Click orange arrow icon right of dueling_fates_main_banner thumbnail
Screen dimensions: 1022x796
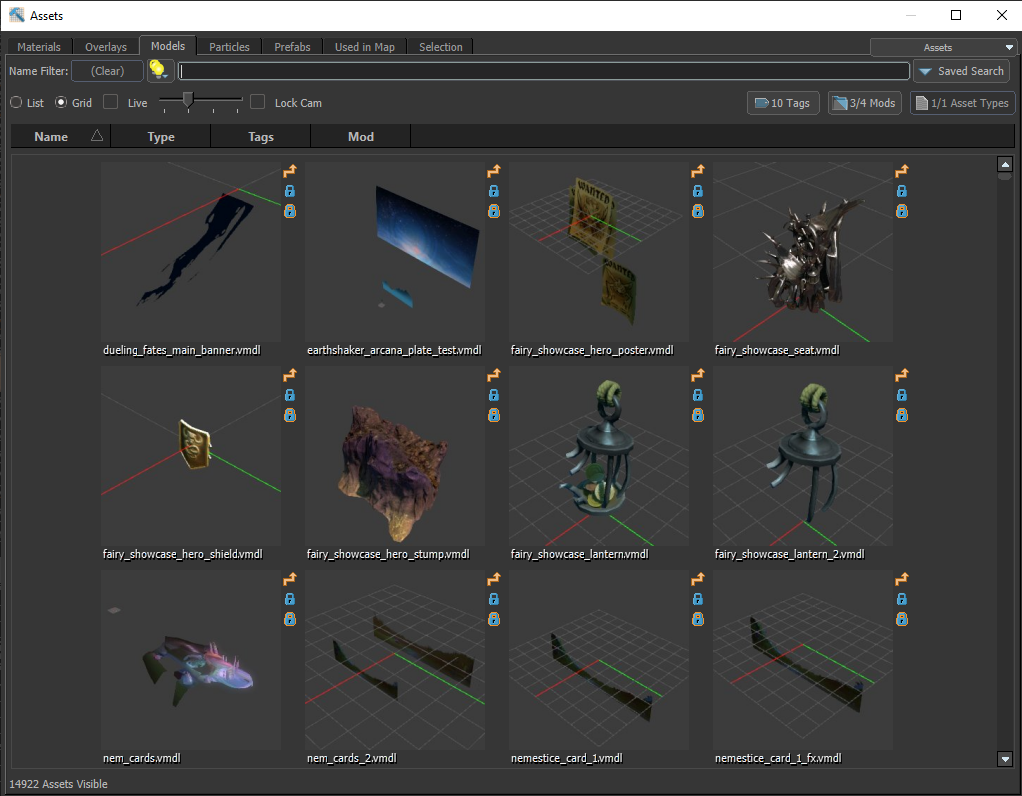point(290,171)
